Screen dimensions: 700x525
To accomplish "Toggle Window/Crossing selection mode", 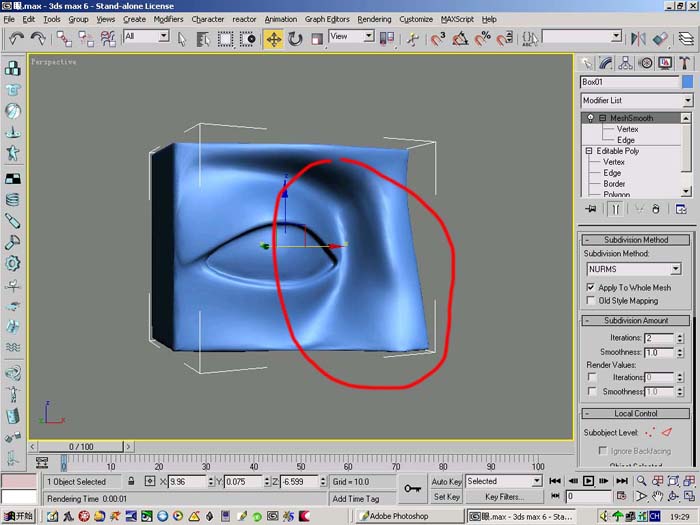I will (247, 39).
